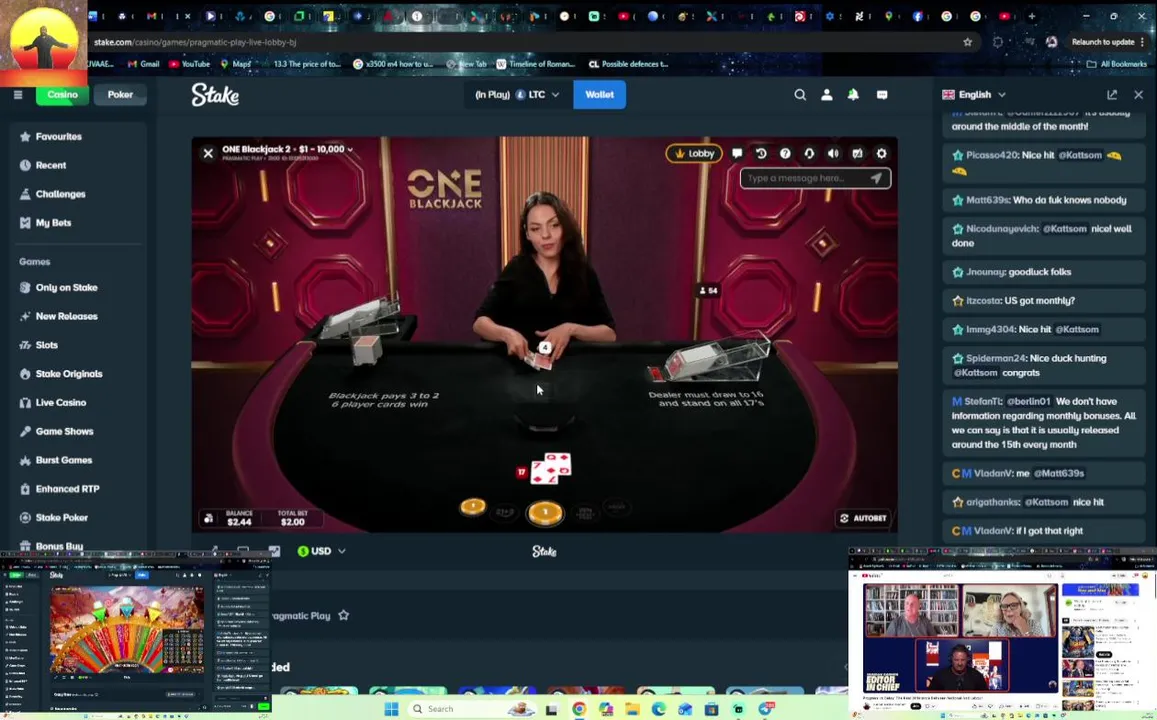Open the YouTube video thumbnail window
Viewport: 1157px width, 720px height.
1002,631
